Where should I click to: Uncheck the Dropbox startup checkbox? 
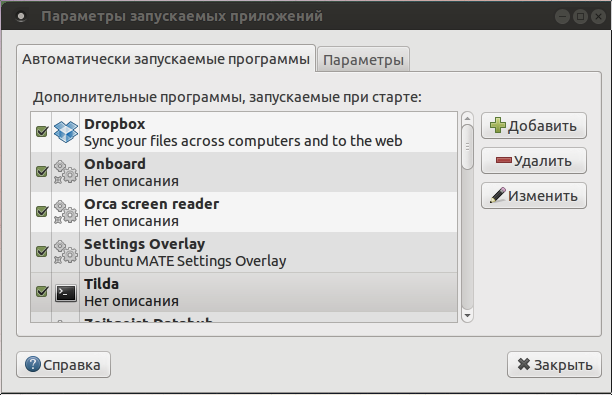pyautogui.click(x=42, y=132)
